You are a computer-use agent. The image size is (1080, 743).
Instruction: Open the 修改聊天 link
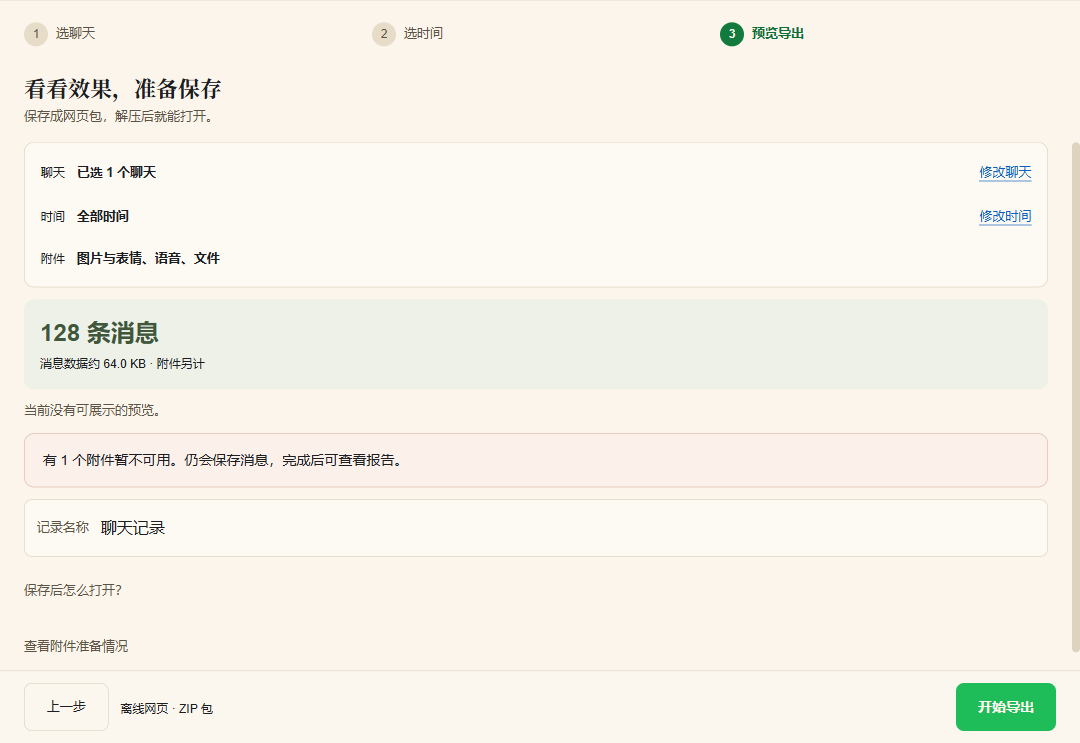[1005, 172]
